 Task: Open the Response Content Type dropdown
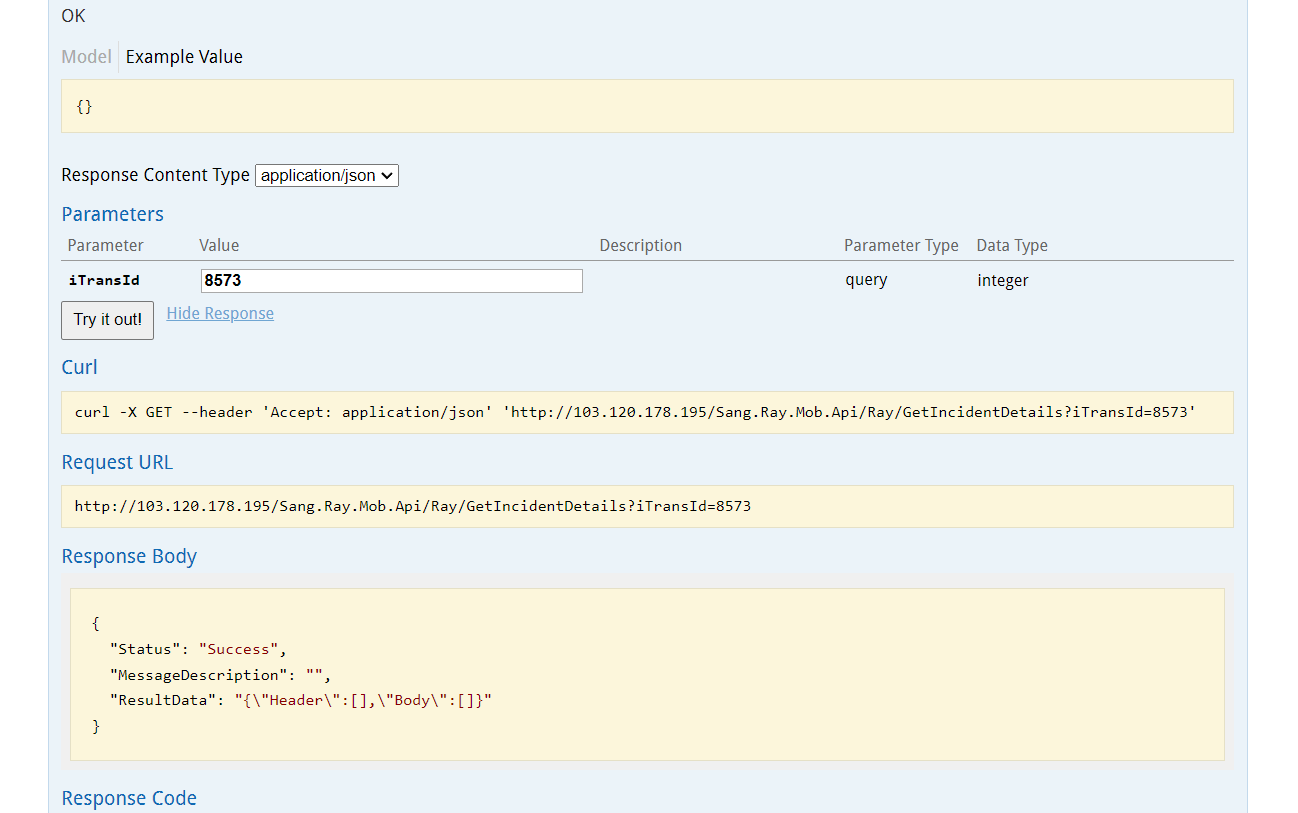(327, 176)
